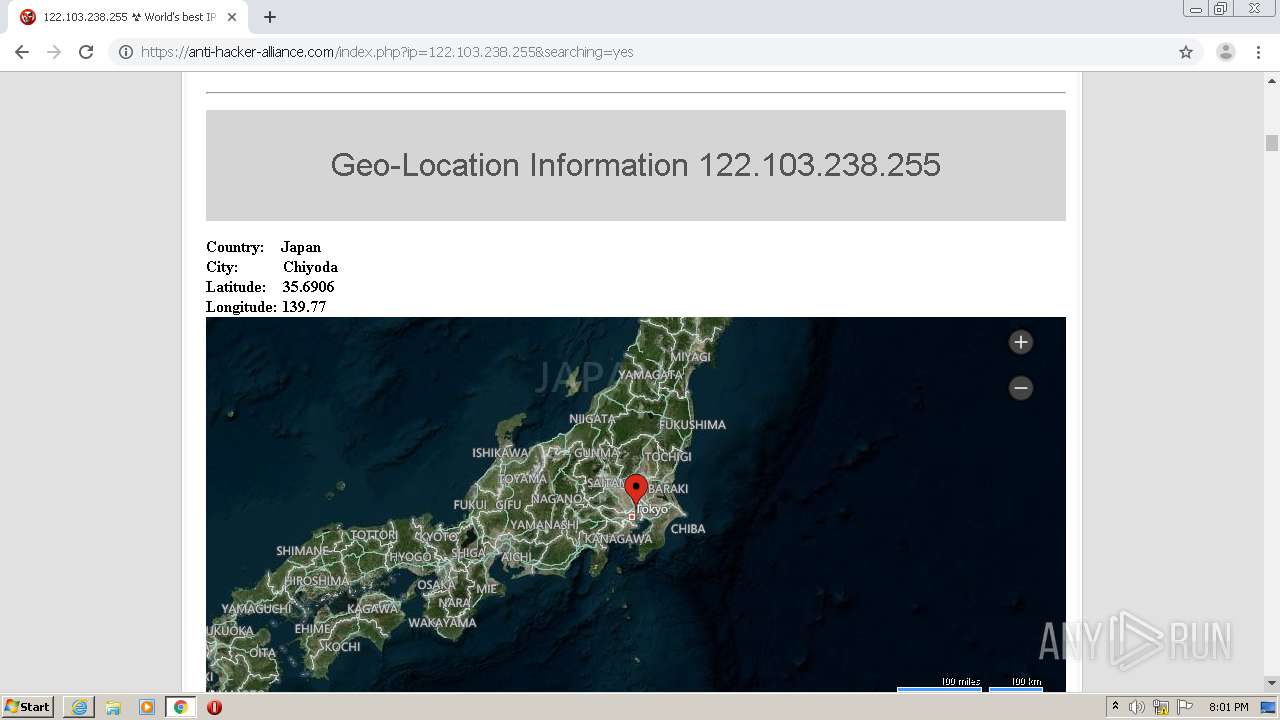
Task: Click the Kagawa label on the map
Action: 372,609
